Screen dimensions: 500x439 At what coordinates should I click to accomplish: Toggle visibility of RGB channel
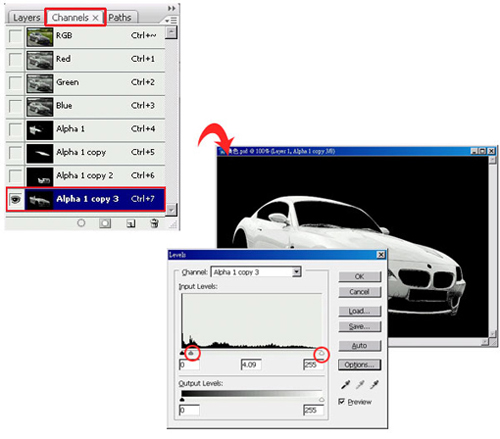click(15, 36)
